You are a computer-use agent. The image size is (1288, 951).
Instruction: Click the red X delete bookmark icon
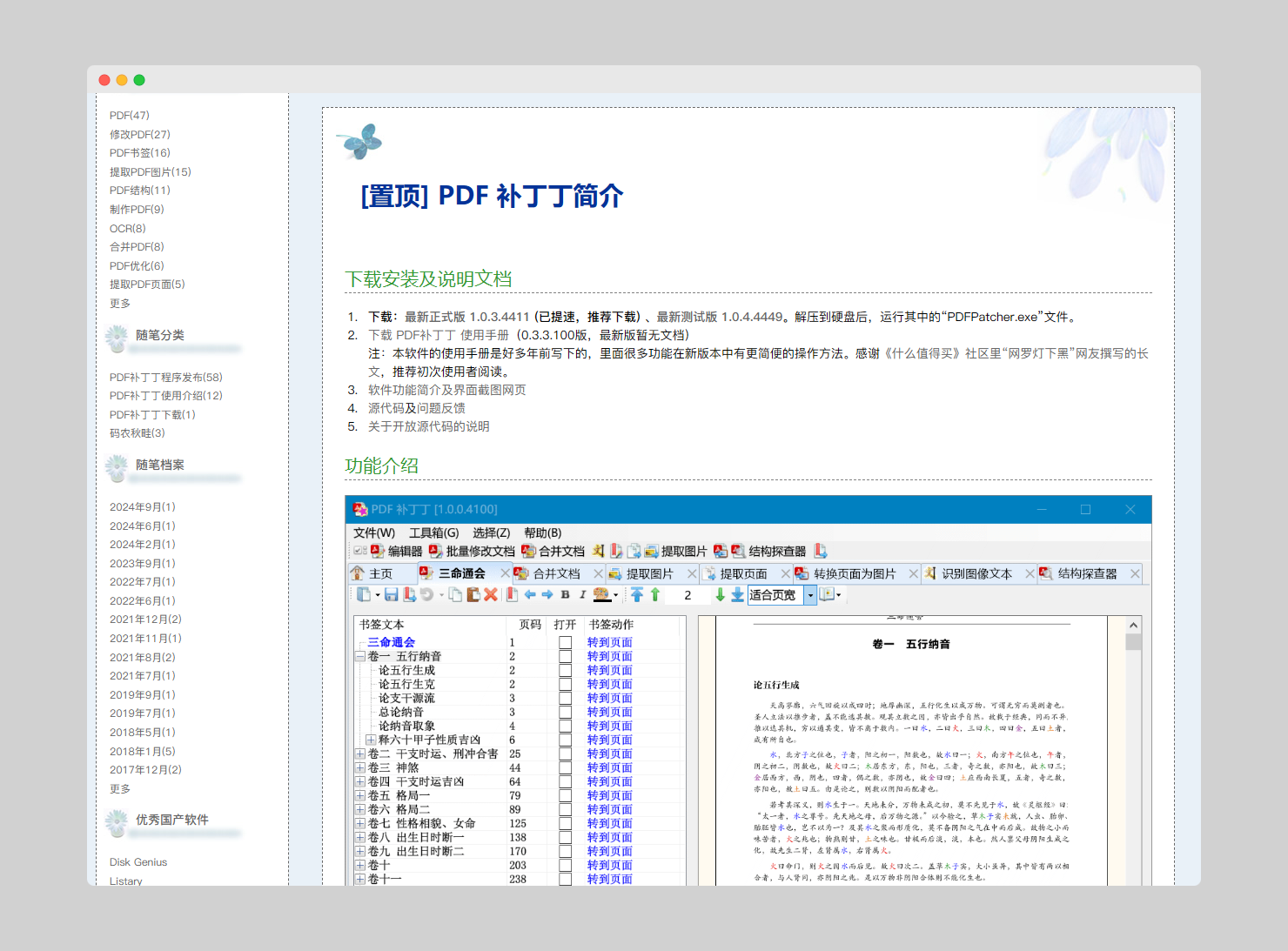(491, 594)
